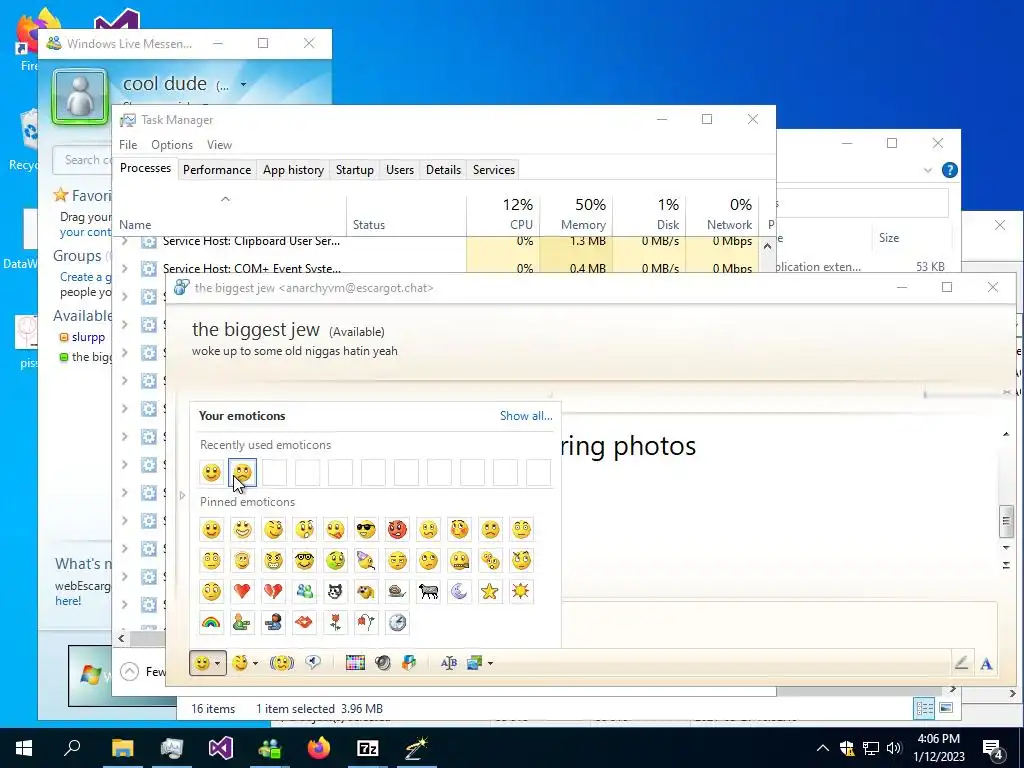Insert the angry red face emoticon
This screenshot has height=768, width=1024.
click(x=397, y=529)
